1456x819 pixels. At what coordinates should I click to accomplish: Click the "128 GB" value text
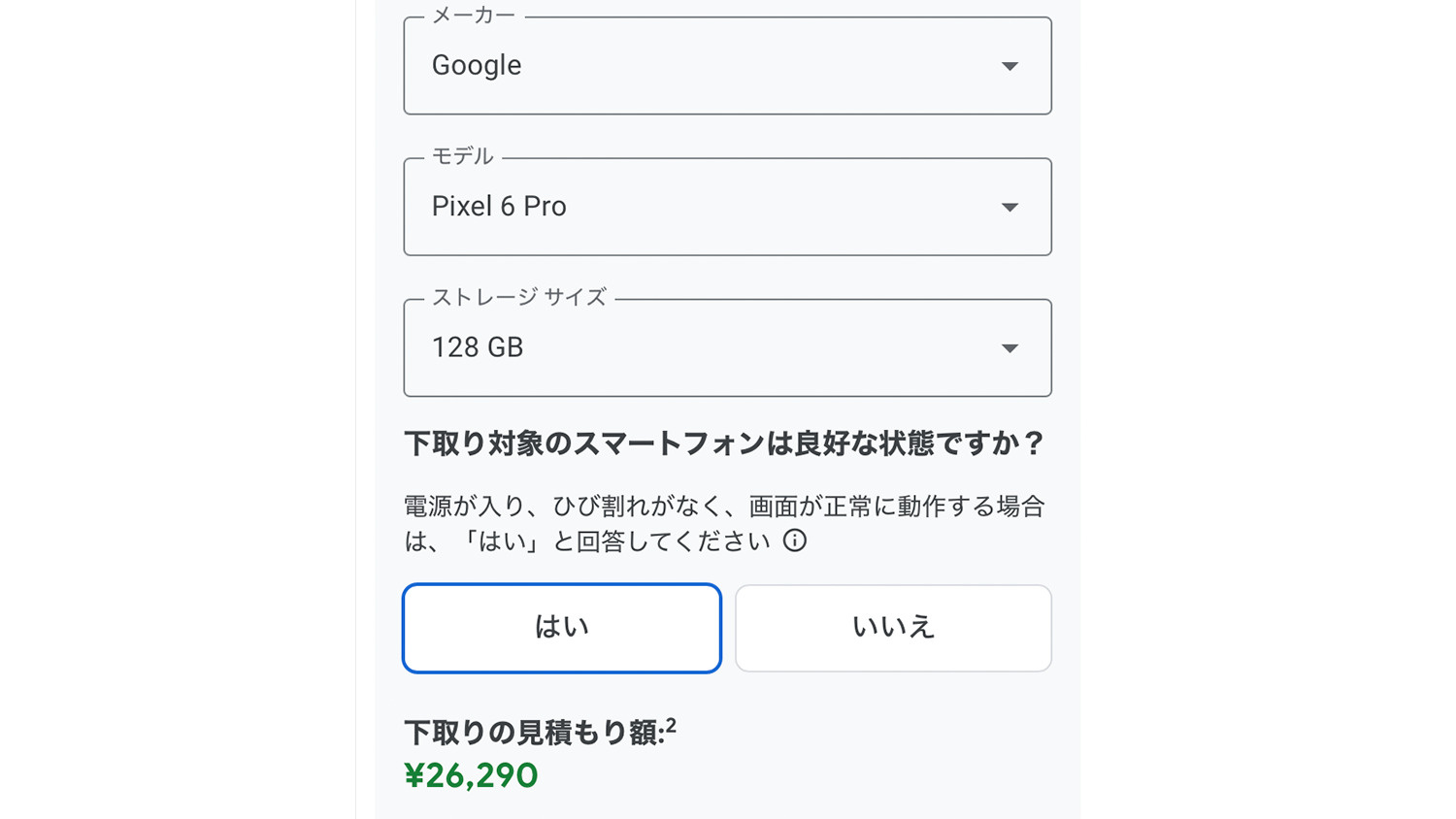[478, 347]
